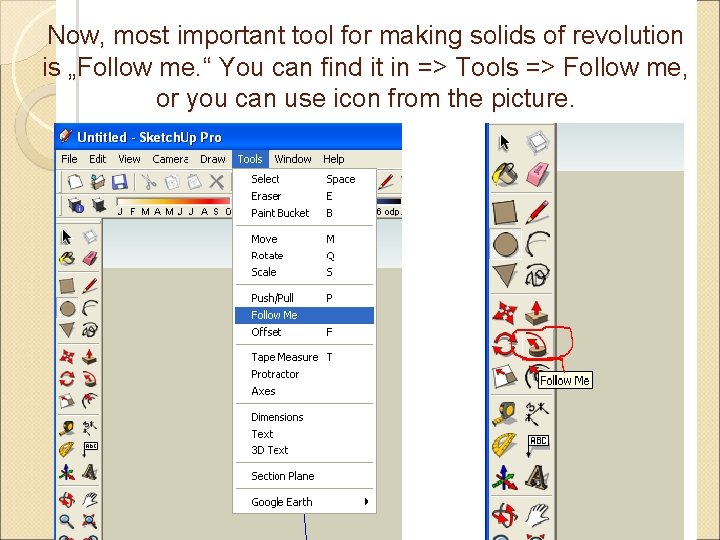Open the Draw menu

[x=213, y=159]
